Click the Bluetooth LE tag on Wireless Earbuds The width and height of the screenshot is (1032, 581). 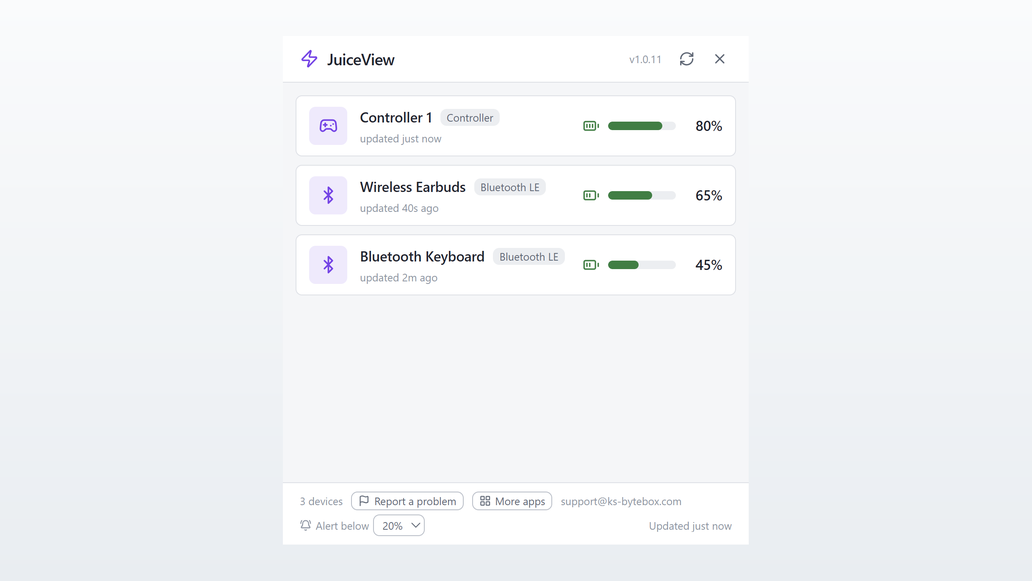509,188
